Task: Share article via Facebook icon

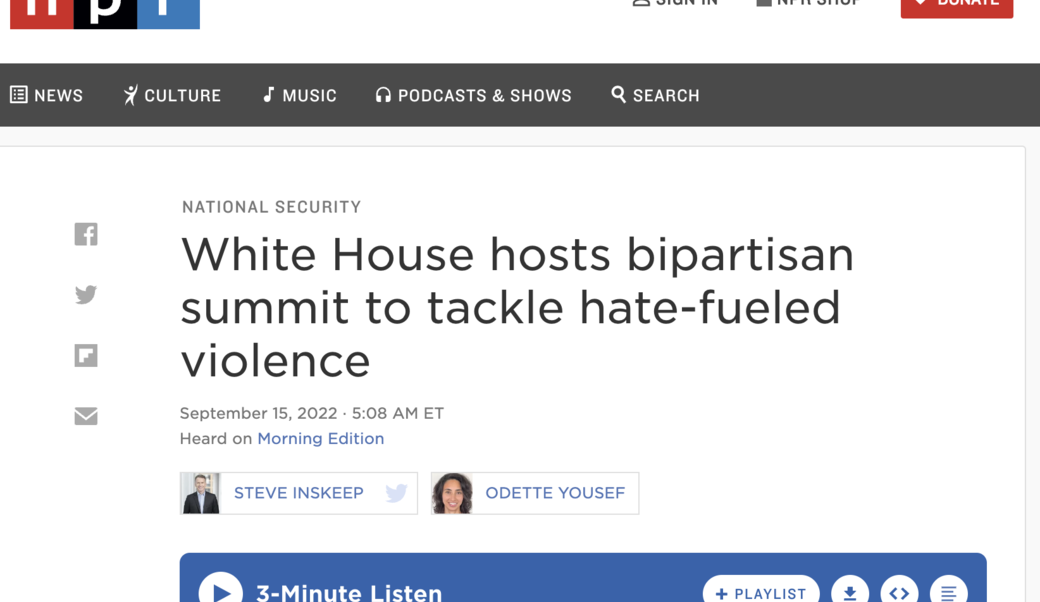Action: [86, 234]
